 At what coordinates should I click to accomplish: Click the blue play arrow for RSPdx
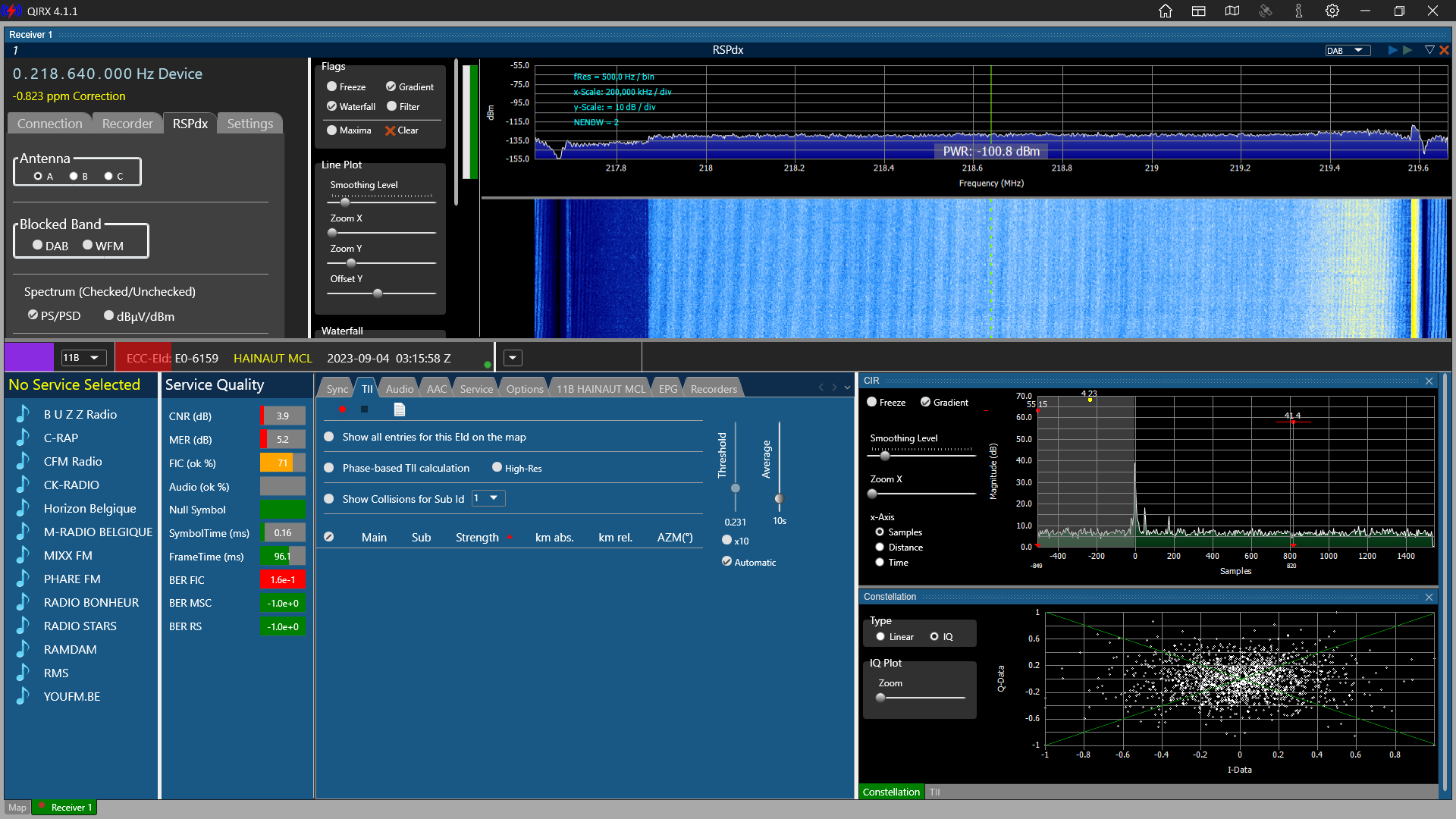click(x=1392, y=50)
